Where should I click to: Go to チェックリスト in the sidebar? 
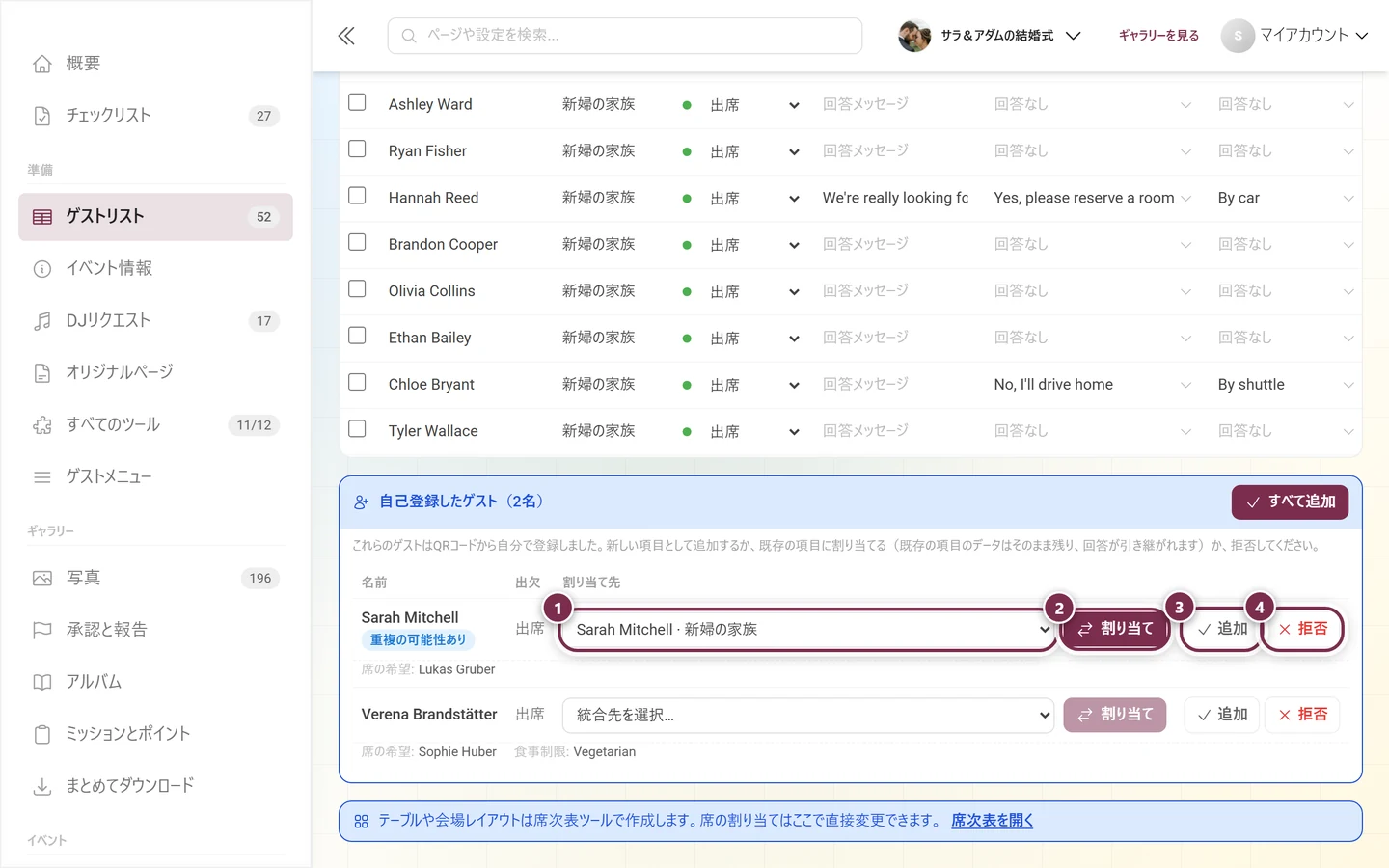[155, 116]
